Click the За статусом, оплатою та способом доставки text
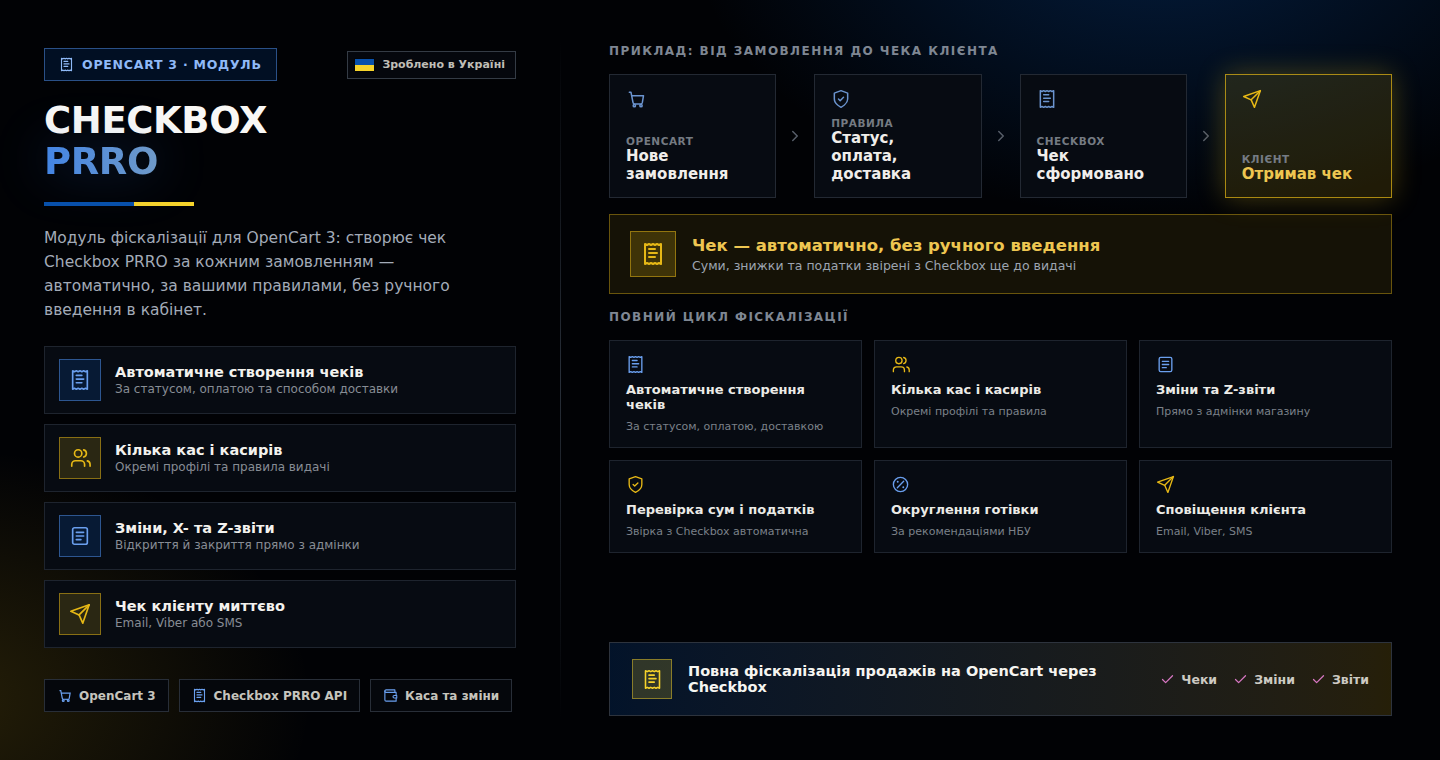1440x760 pixels. point(256,389)
